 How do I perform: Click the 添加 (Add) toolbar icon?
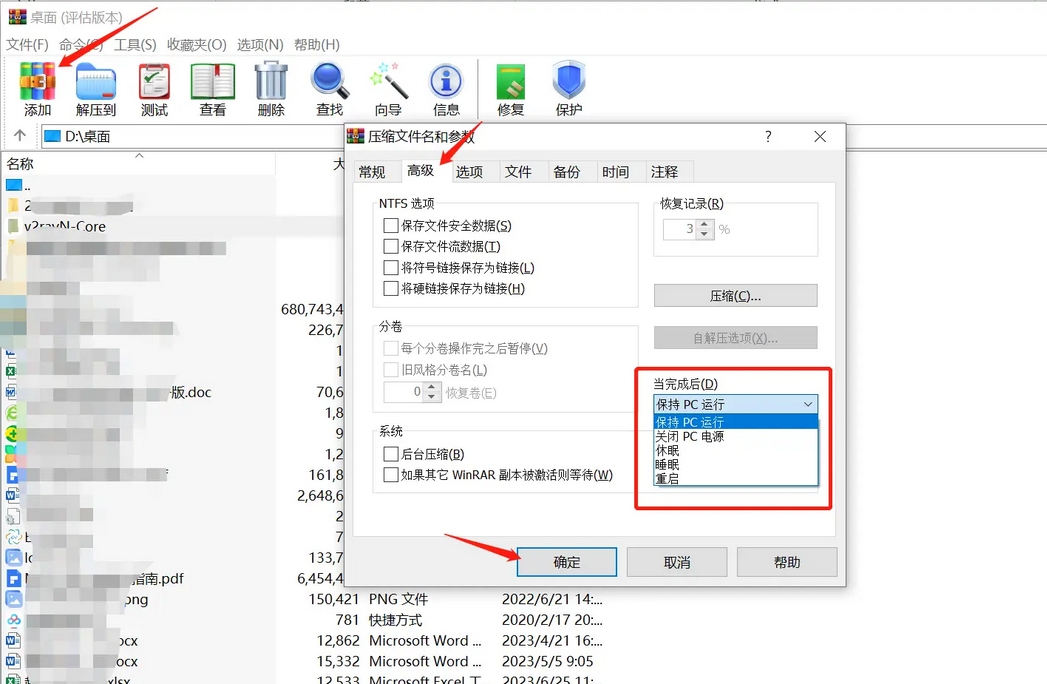point(37,89)
